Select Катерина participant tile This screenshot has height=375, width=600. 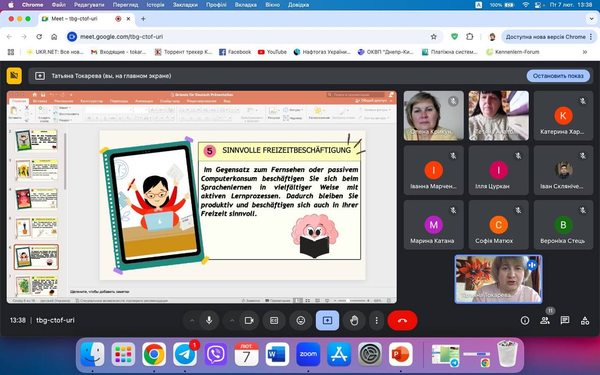[x=563, y=116]
